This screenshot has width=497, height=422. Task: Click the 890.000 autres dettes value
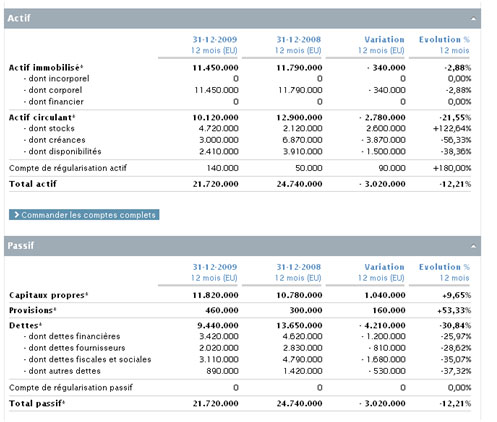222,371
